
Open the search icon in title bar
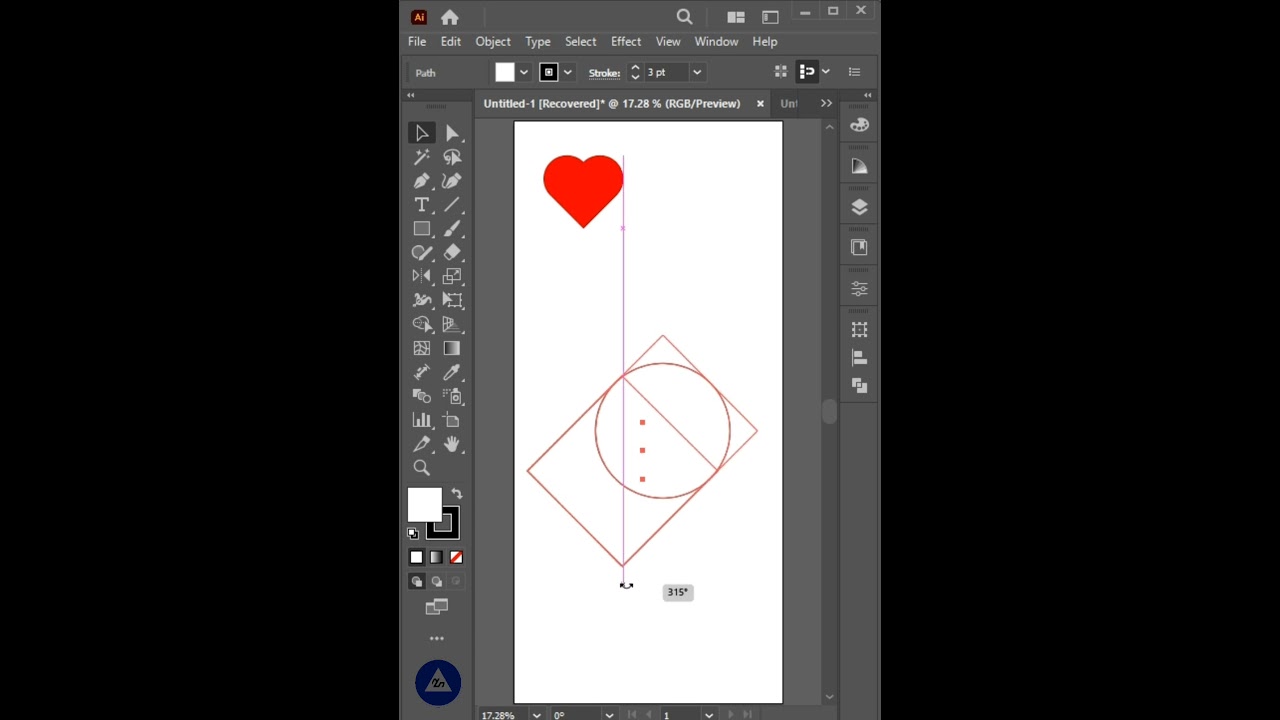click(x=684, y=17)
